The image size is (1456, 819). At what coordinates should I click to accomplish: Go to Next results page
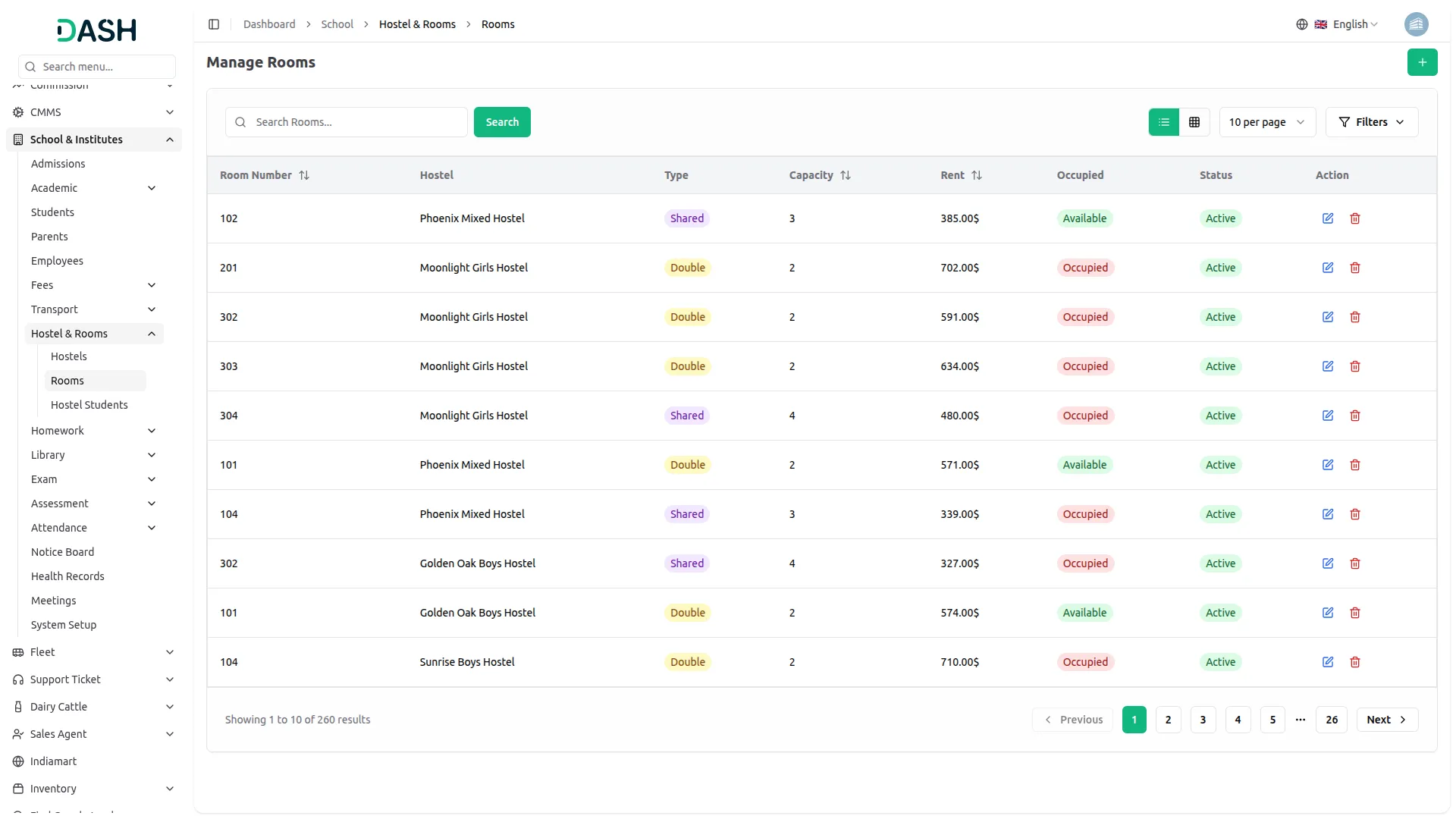coord(1386,720)
